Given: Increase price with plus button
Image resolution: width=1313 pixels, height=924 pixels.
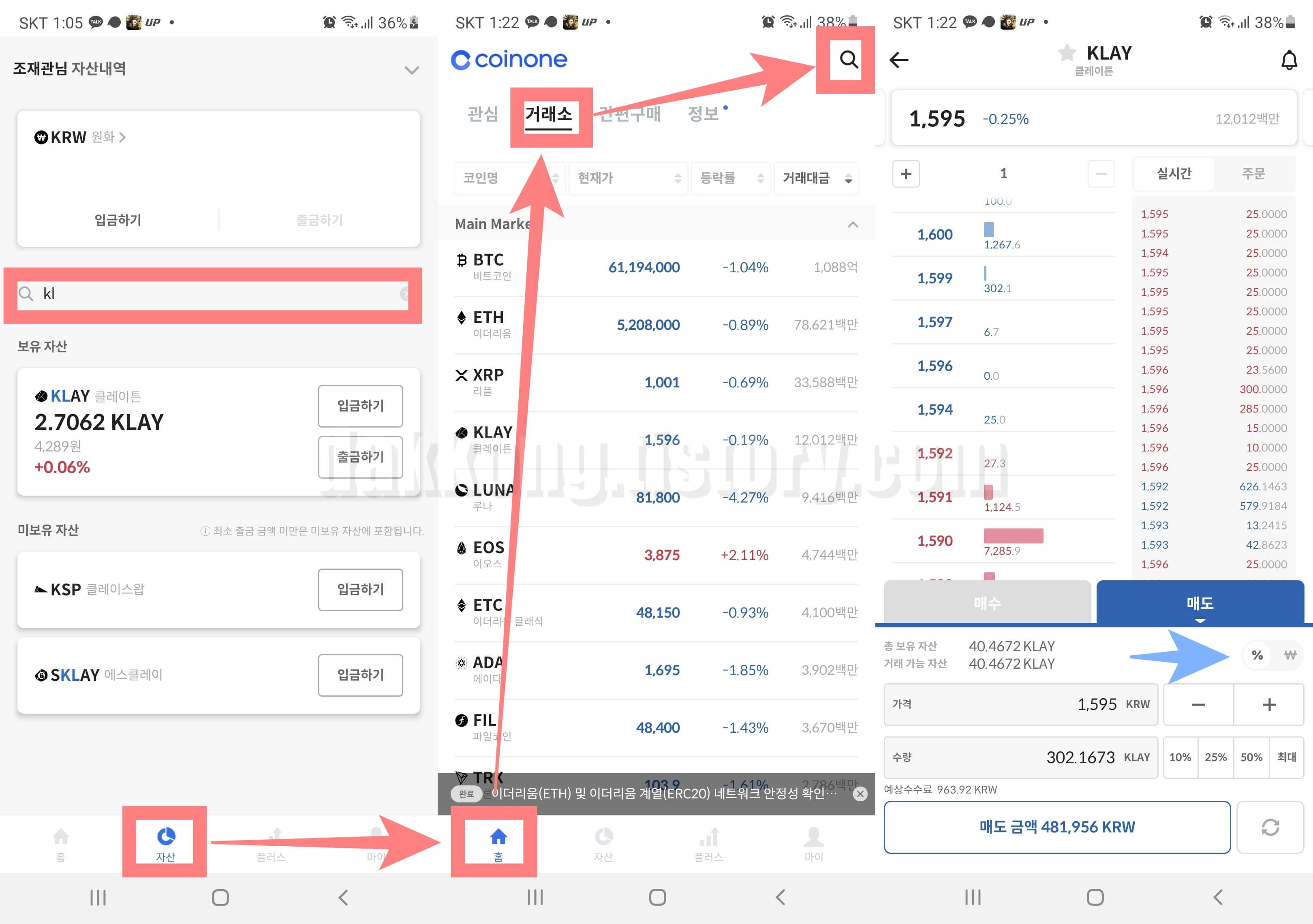Looking at the screenshot, I should click(1269, 704).
